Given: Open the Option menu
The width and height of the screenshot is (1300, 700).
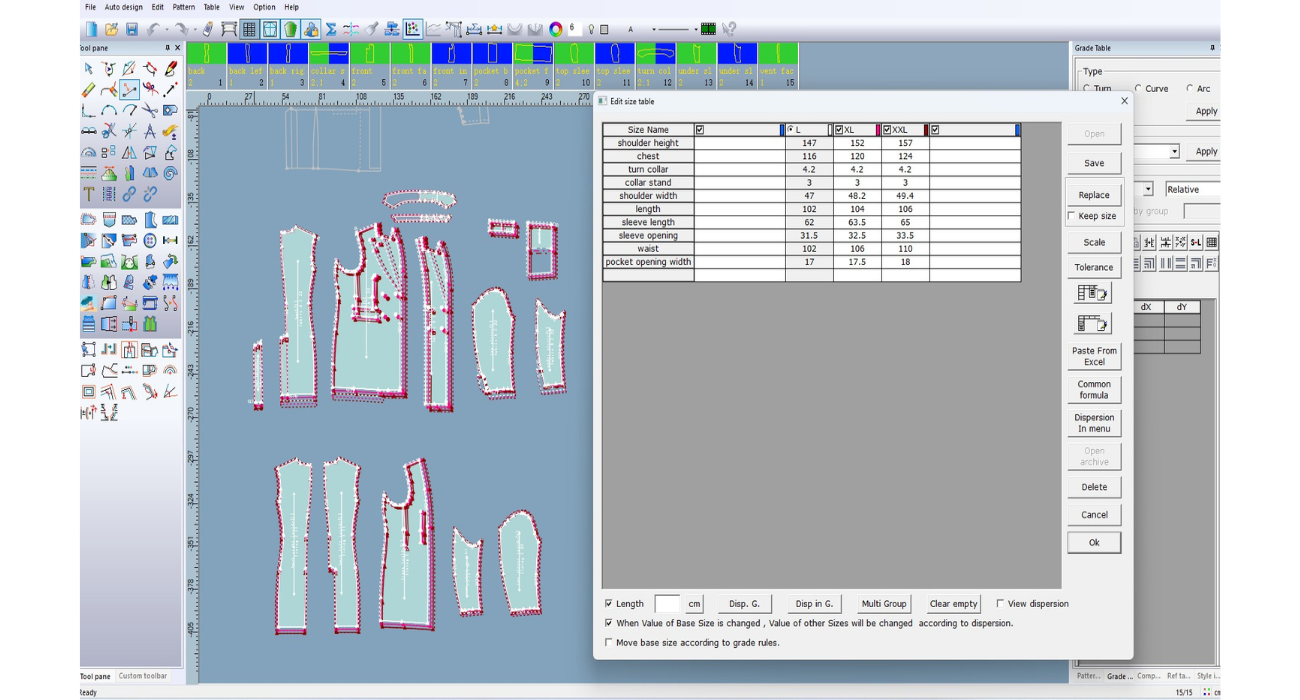Looking at the screenshot, I should [264, 7].
